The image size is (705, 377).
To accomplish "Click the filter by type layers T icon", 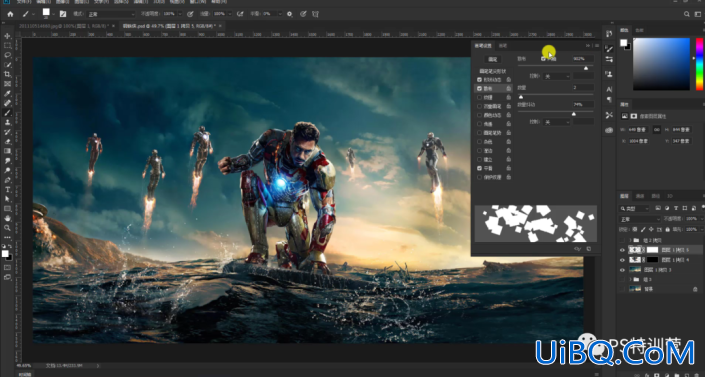I will coord(676,208).
